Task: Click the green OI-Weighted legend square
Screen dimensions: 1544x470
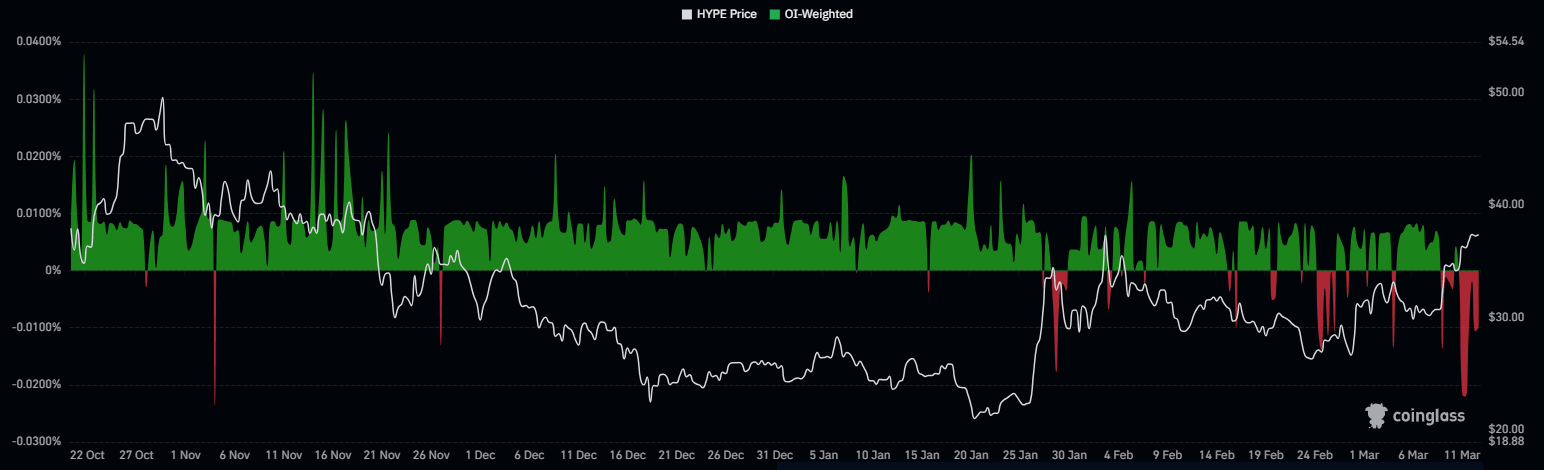Action: 776,14
